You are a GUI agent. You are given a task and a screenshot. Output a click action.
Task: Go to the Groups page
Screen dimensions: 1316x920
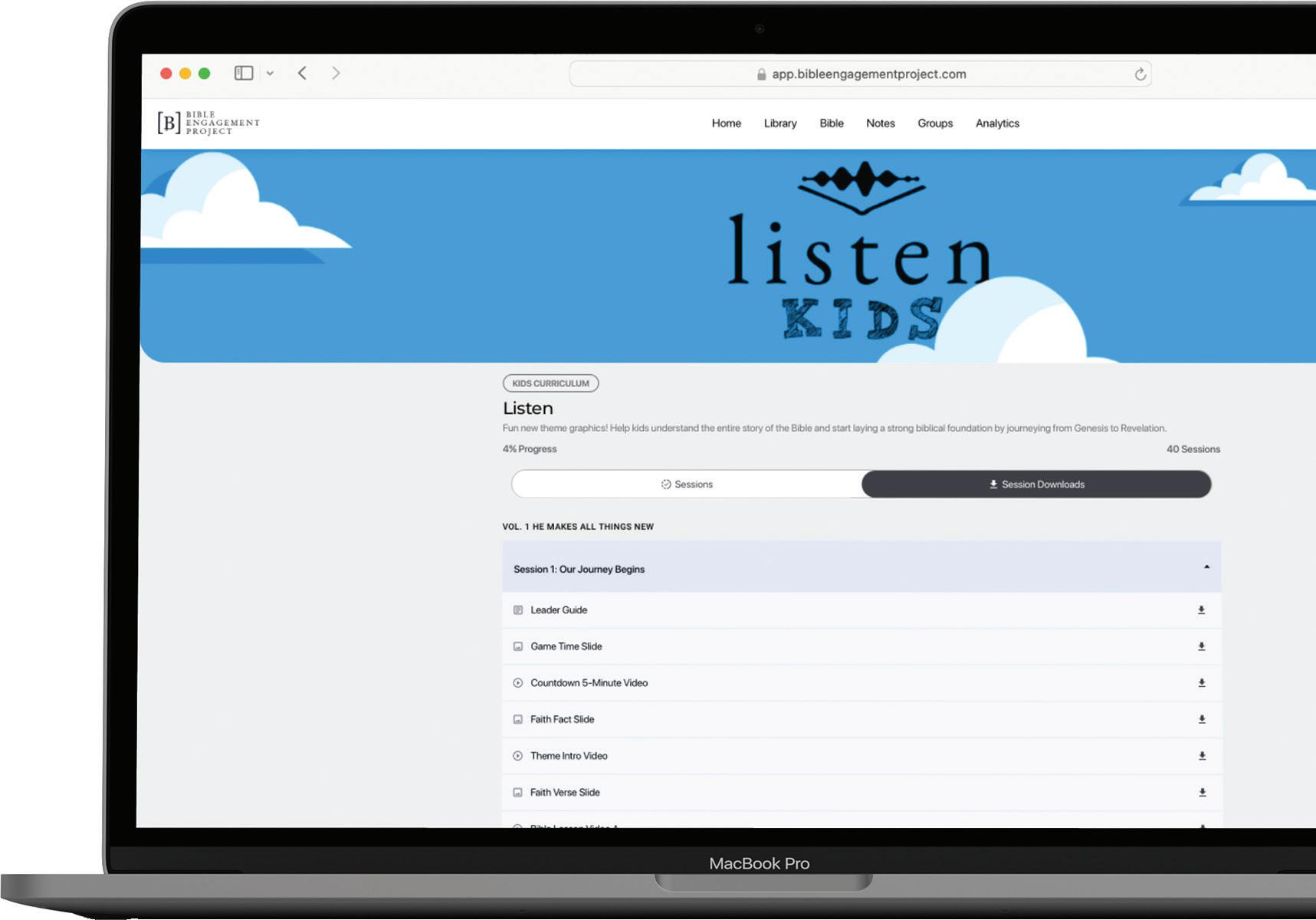935,123
